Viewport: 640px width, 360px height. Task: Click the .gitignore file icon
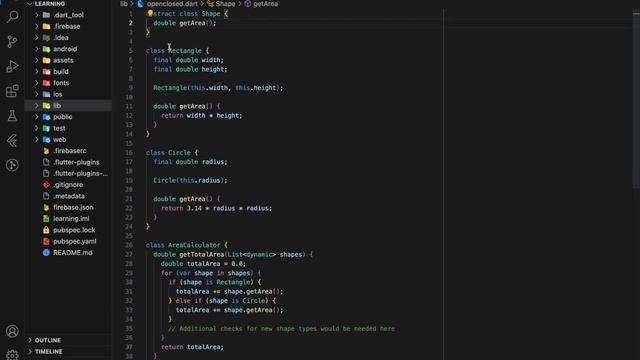click(x=46, y=184)
